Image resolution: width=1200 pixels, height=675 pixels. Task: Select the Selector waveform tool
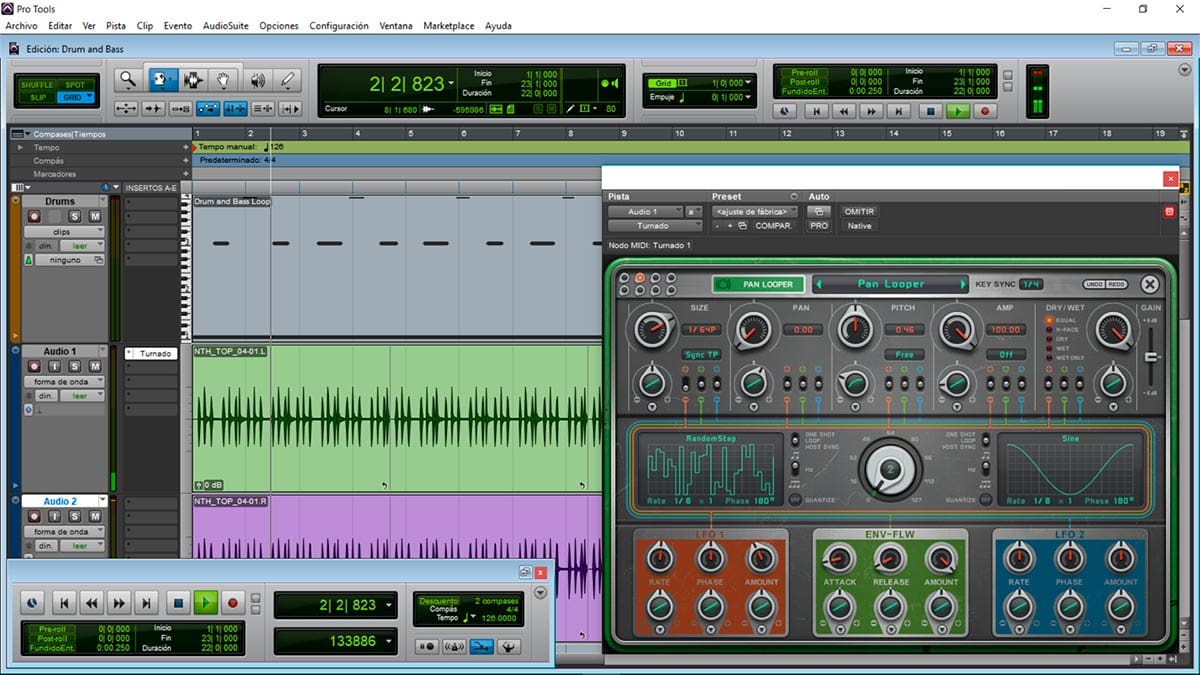[192, 80]
